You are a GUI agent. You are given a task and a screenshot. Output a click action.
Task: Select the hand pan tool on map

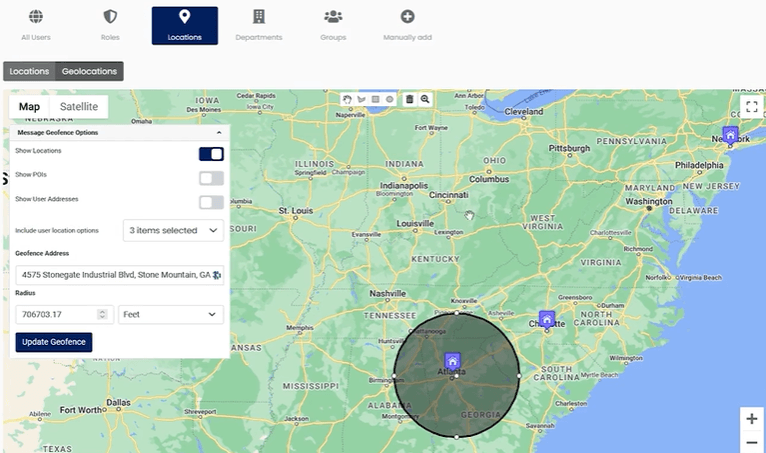[347, 99]
